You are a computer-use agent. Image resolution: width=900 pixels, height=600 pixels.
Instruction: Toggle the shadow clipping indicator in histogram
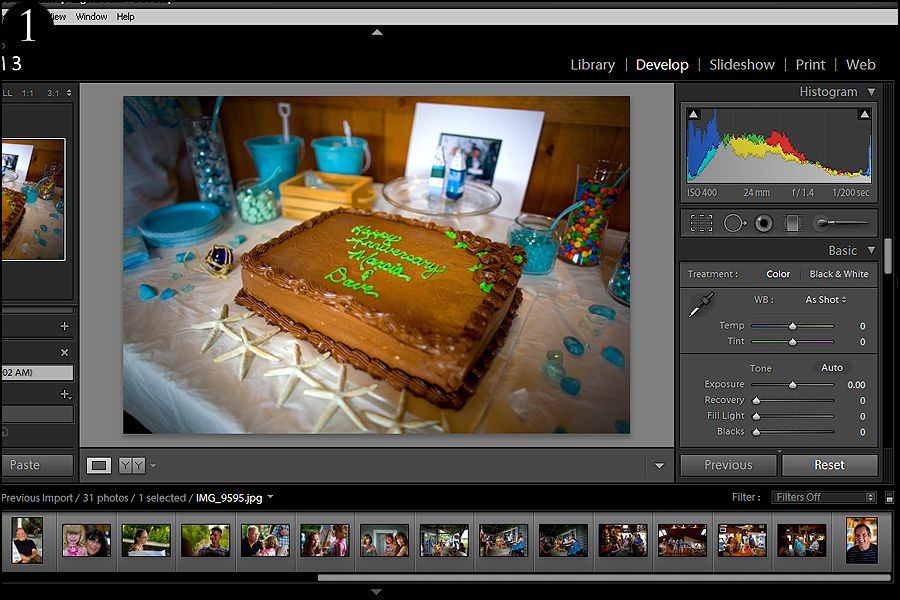(x=693, y=114)
